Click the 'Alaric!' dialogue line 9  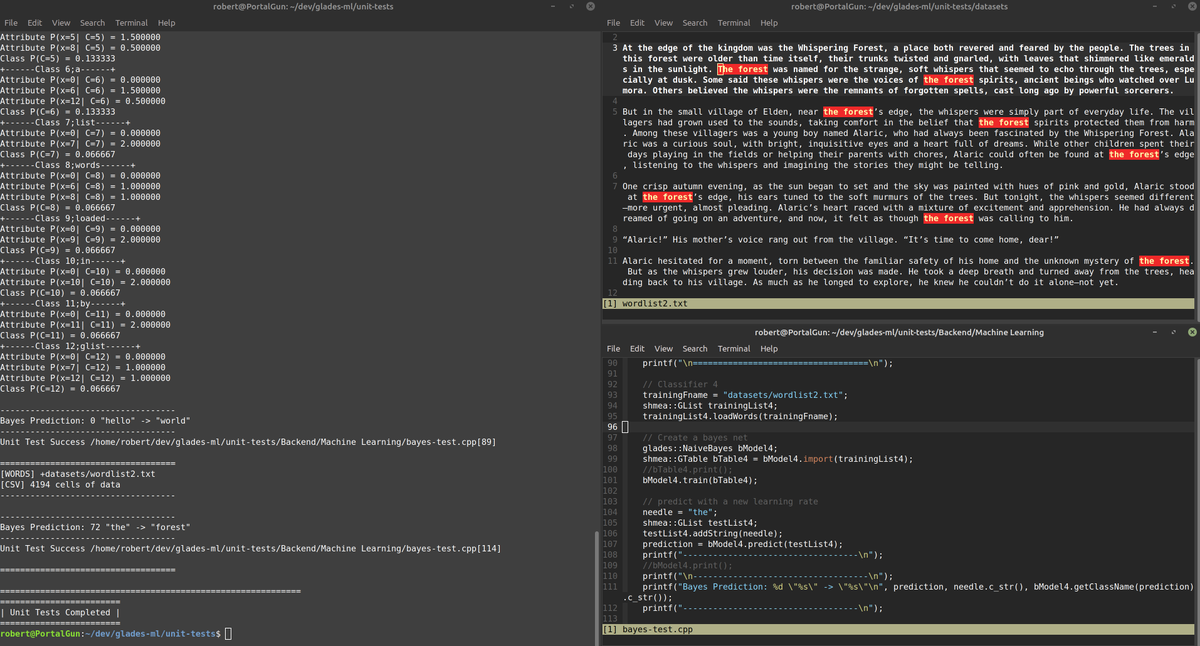point(840,240)
